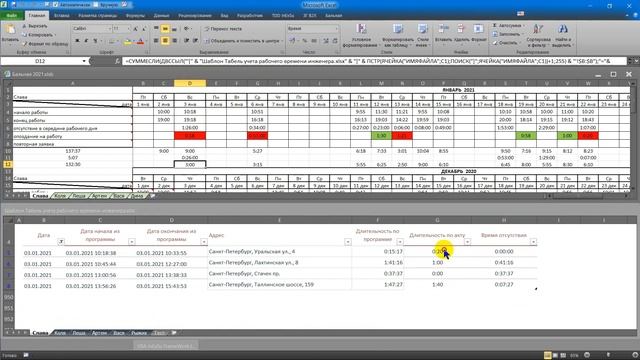The height and width of the screenshot is (360, 640).
Task: Open Conditional Formatting (Условное форматирование)
Action: click(361, 36)
